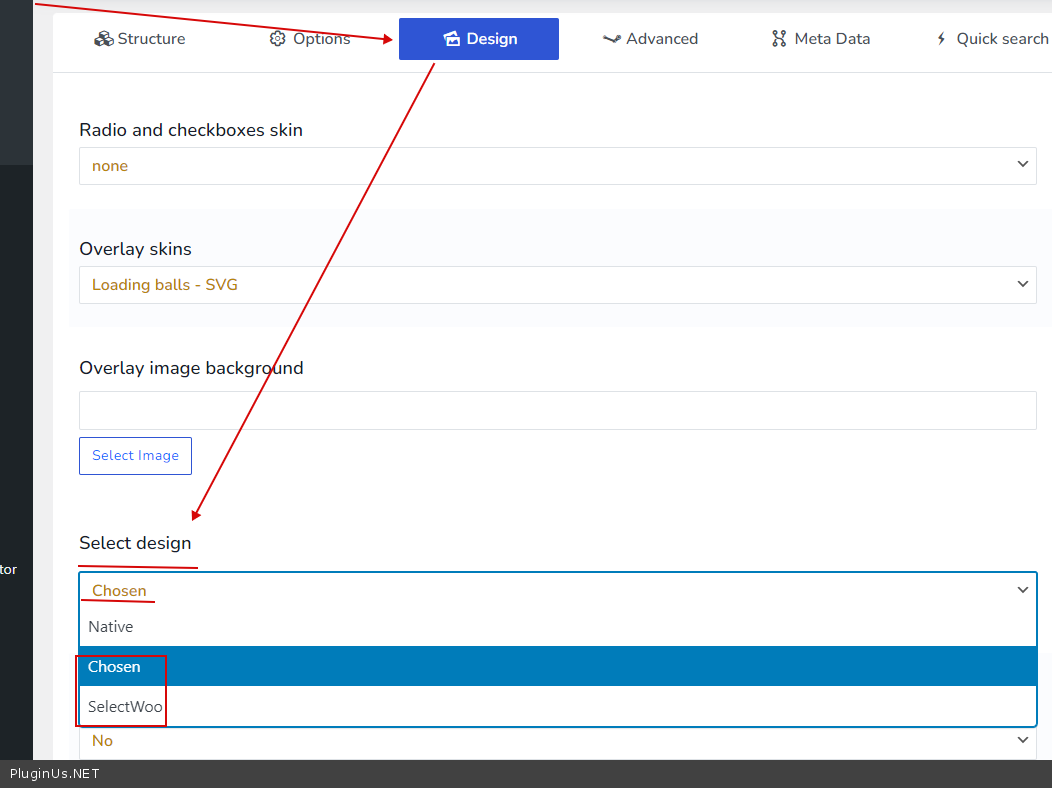Click the Quick search tab text
Viewport: 1052px width, 788px height.
coord(1002,39)
